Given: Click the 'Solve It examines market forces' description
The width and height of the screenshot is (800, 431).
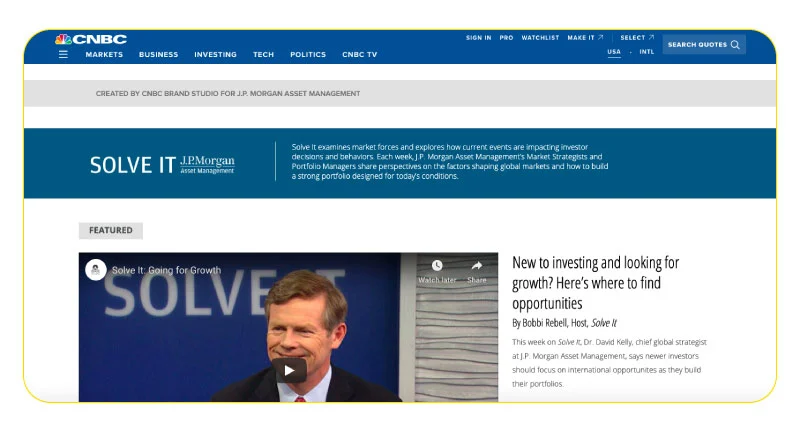Looking at the screenshot, I should (x=449, y=161).
